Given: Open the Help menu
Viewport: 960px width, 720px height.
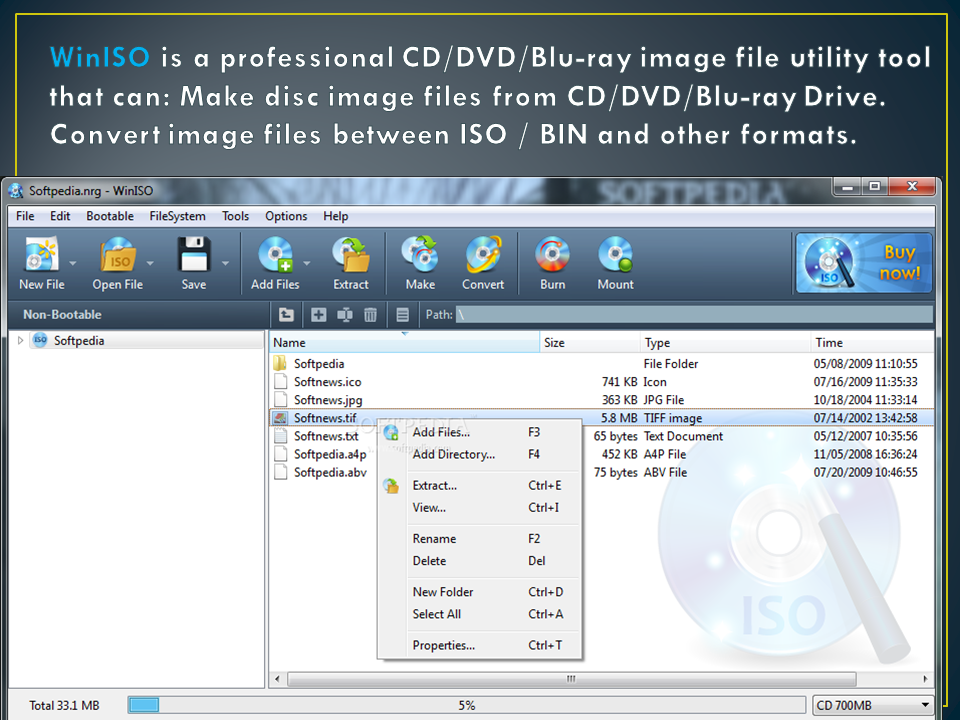Looking at the screenshot, I should [336, 216].
